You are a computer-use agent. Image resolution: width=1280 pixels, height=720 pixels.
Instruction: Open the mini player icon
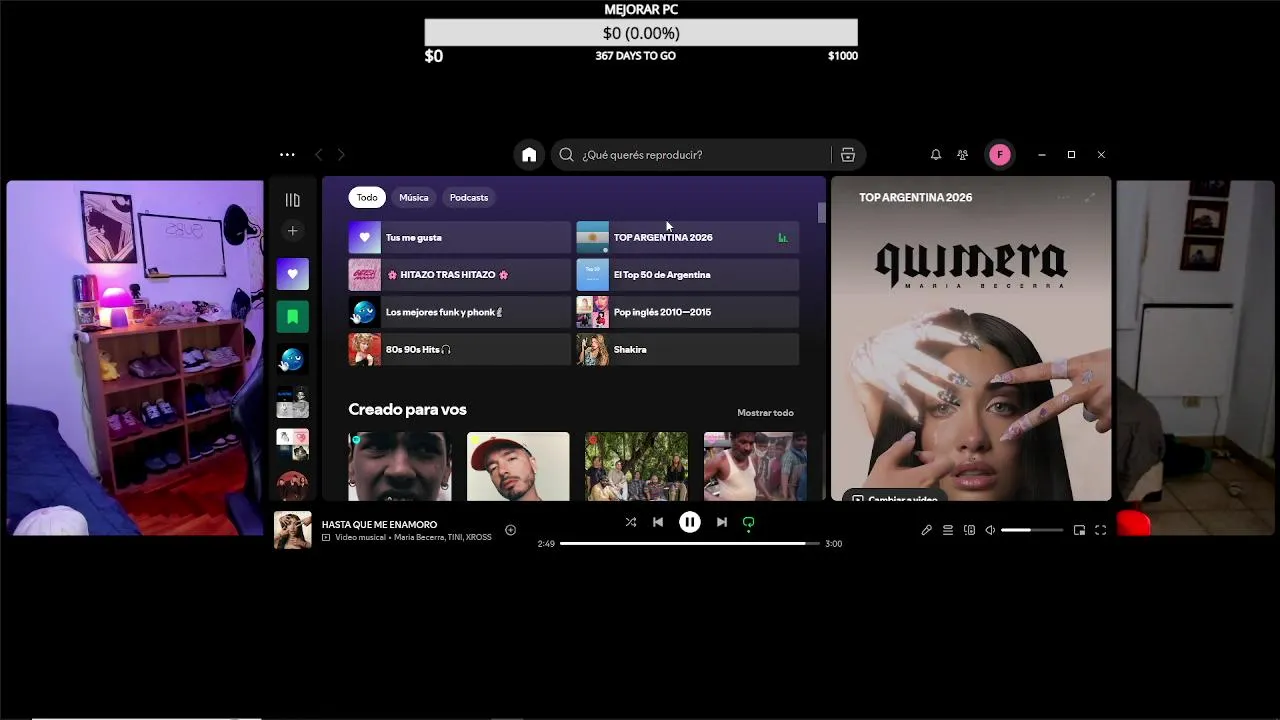(1079, 530)
